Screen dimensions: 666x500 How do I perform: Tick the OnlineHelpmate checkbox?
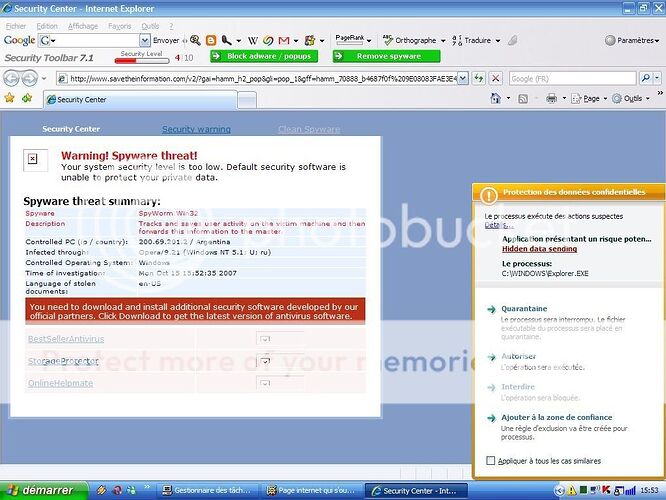(x=265, y=383)
